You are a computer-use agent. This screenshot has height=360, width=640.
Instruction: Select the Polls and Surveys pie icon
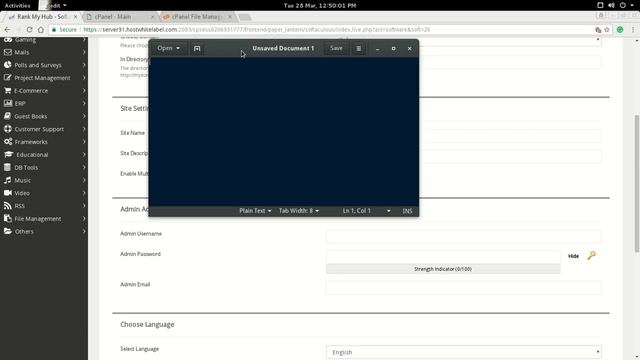tap(7, 65)
